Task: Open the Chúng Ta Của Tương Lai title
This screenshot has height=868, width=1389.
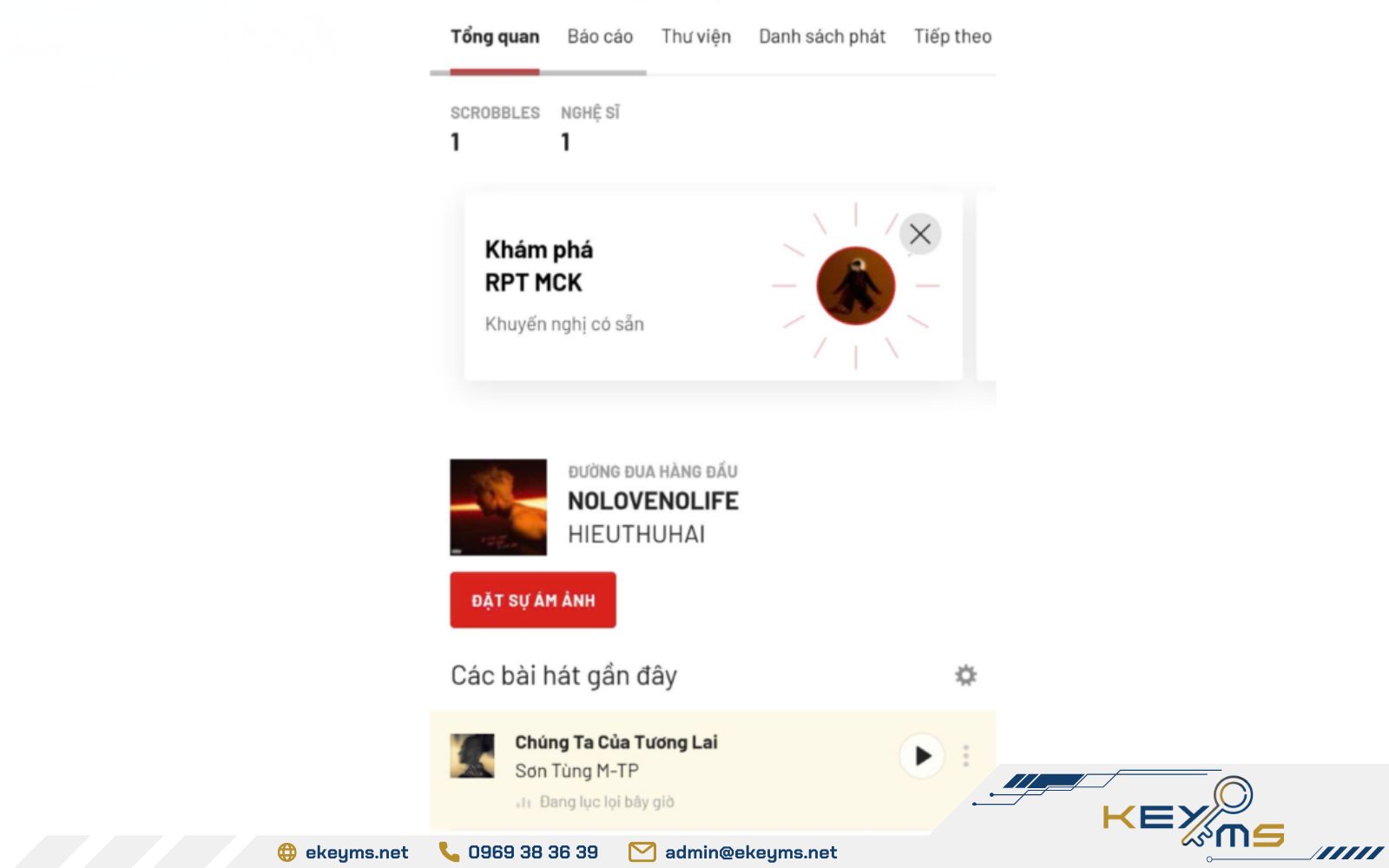Action: click(616, 742)
